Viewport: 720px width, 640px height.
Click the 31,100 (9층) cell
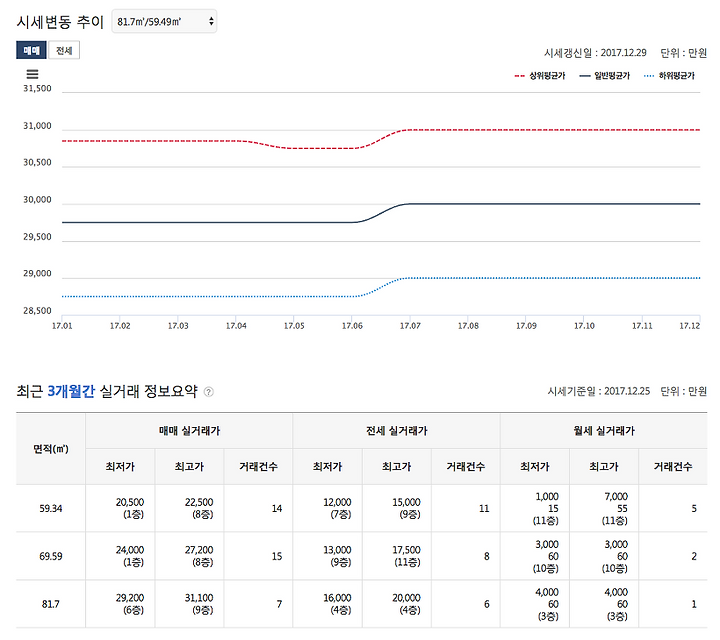click(189, 604)
